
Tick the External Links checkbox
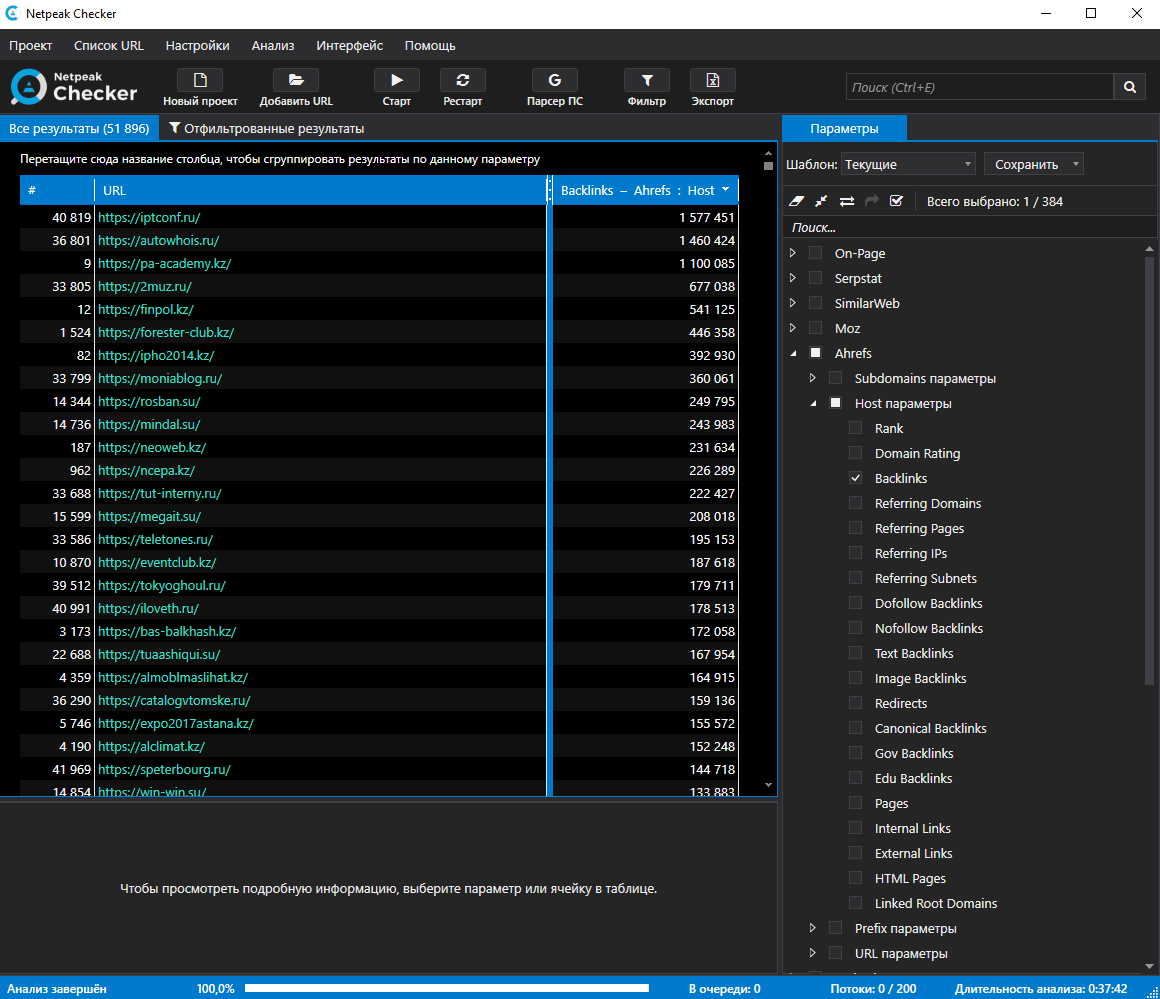coord(855,853)
